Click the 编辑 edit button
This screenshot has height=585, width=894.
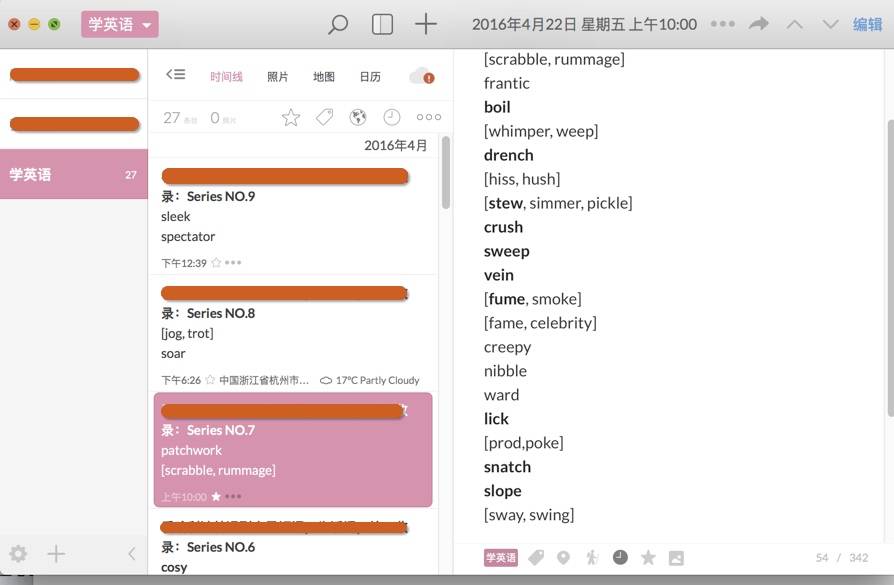(x=867, y=24)
